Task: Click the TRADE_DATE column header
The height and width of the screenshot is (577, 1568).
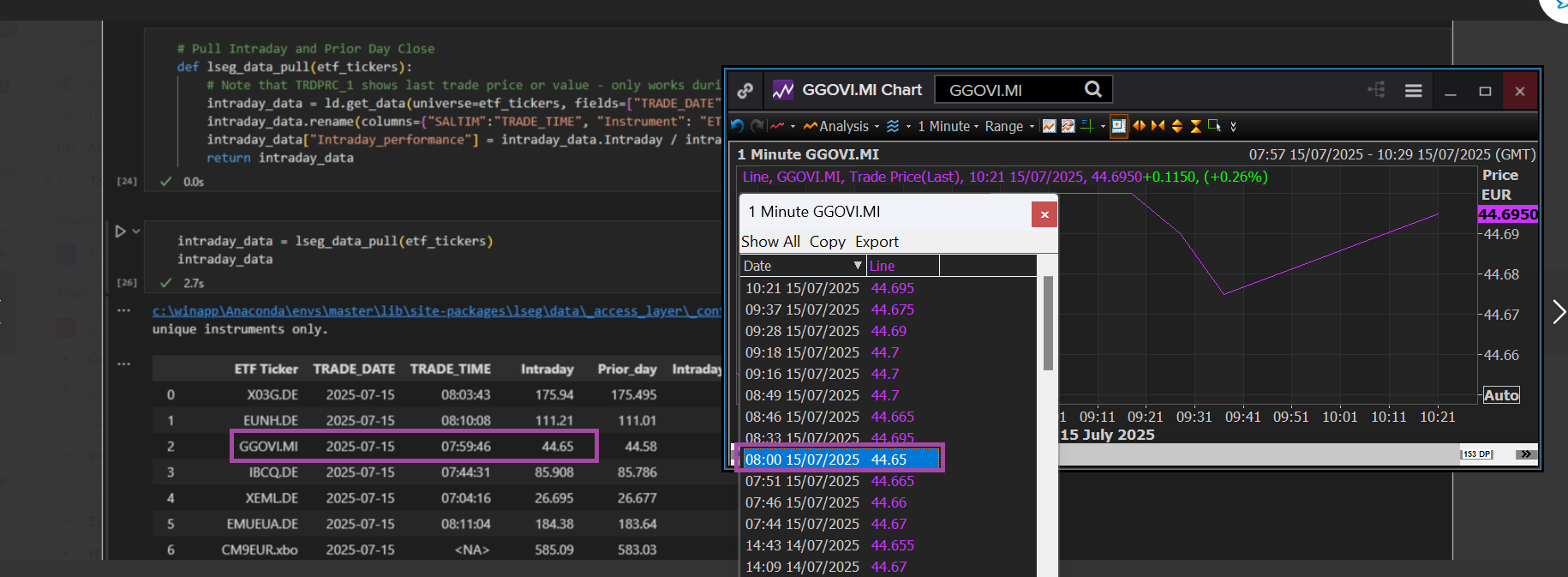Action: point(354,369)
